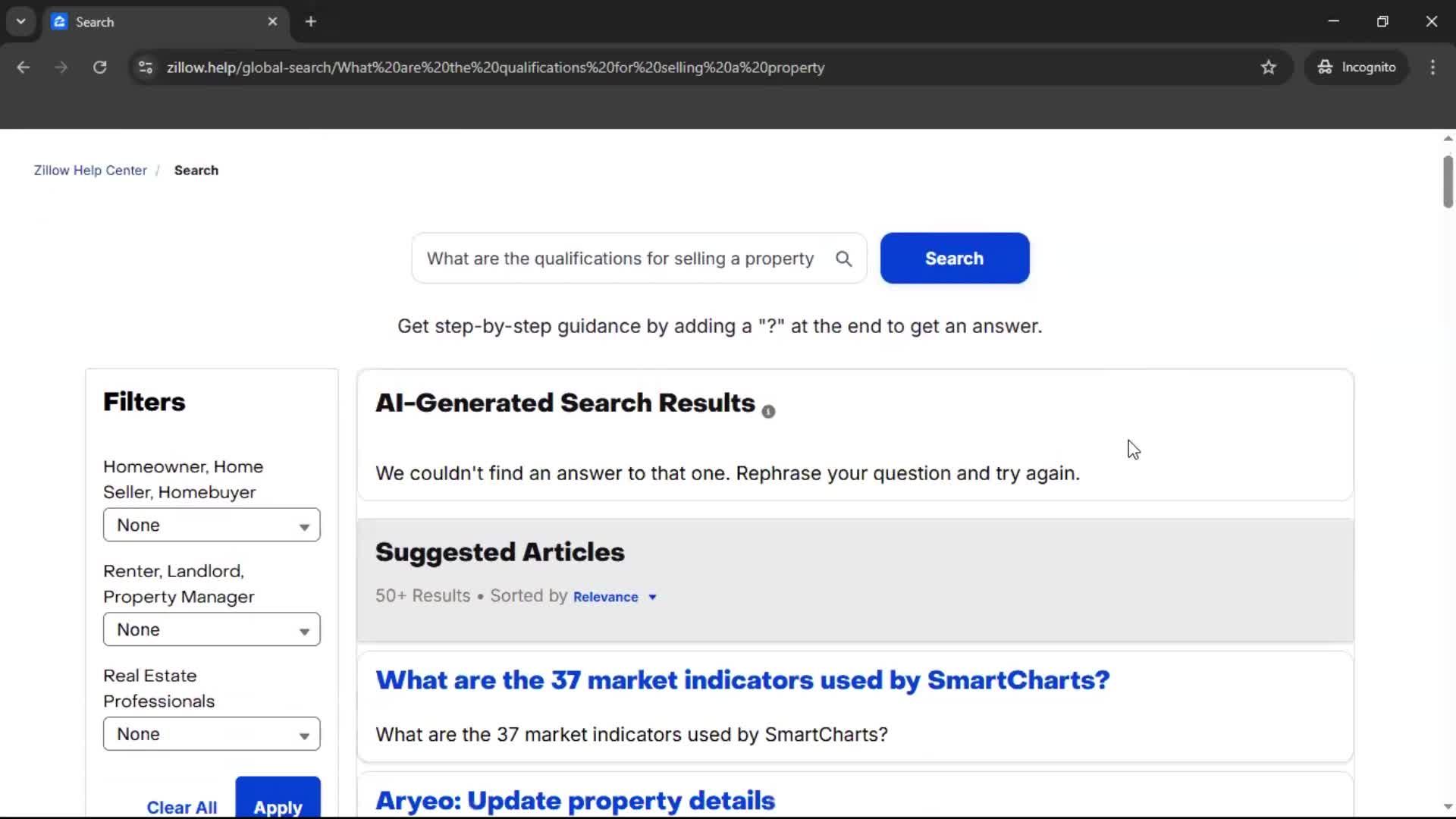
Task: Open the Real Estate Professionals dropdown
Action: point(211,733)
